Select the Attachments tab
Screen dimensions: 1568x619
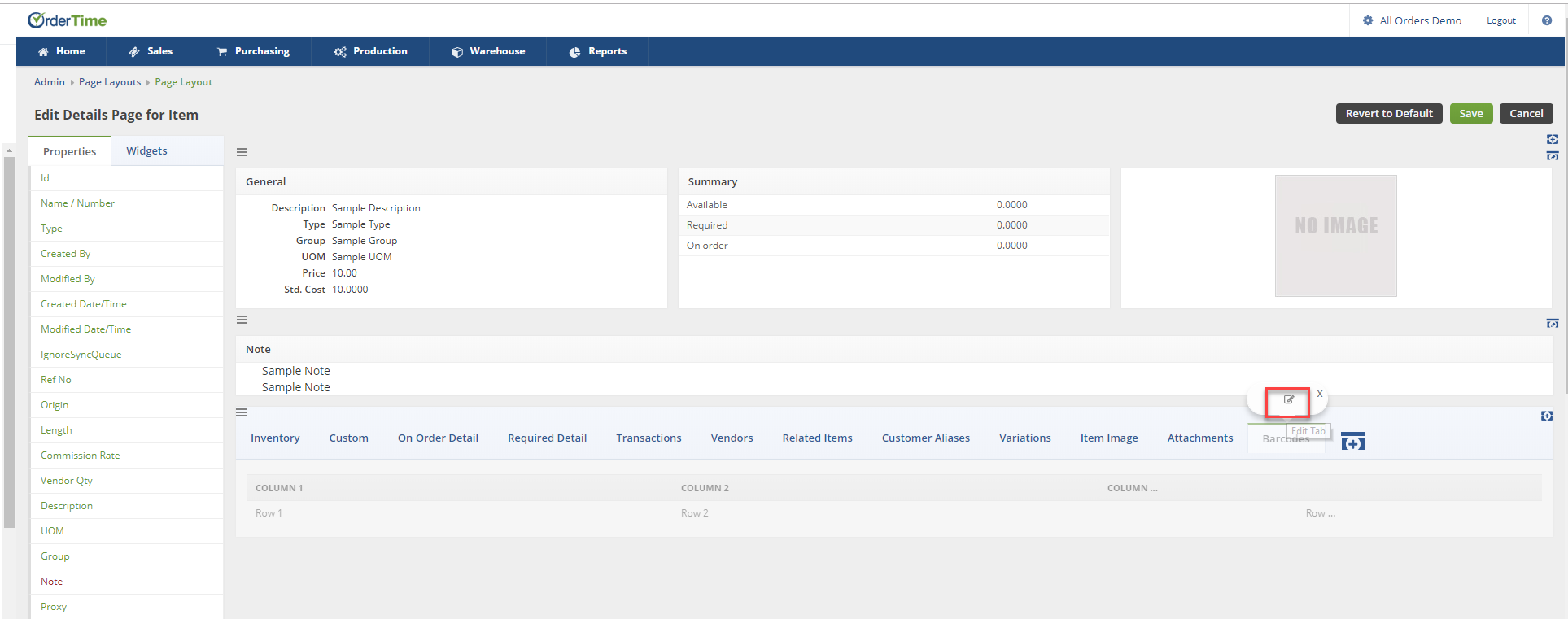[x=1200, y=438]
